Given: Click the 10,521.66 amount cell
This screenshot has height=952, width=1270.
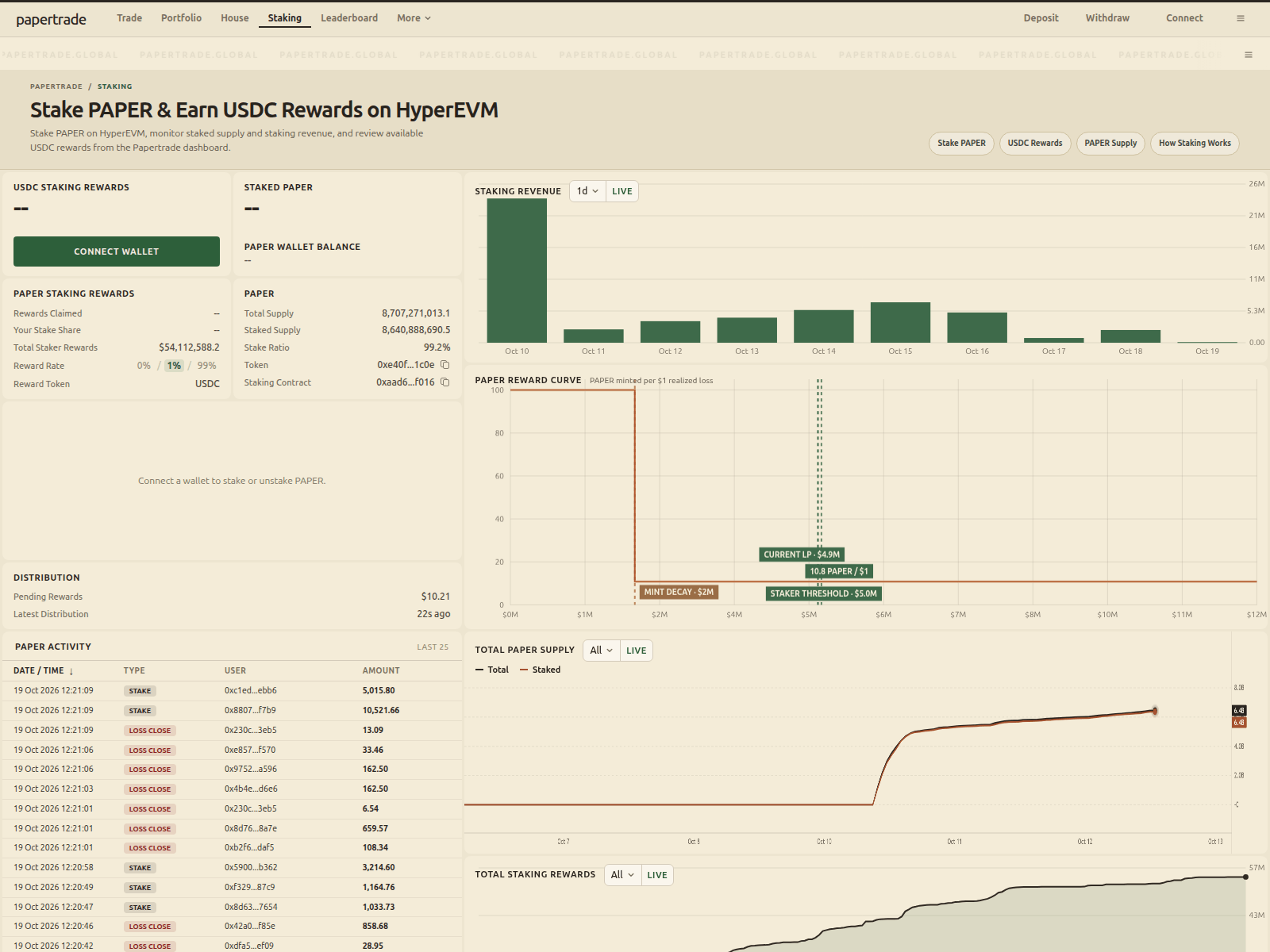Looking at the screenshot, I should click(381, 711).
